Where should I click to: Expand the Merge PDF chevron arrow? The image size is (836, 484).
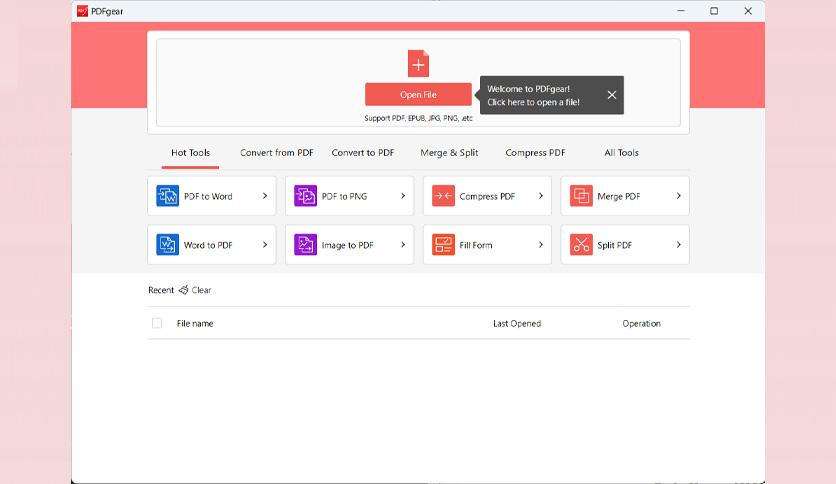(678, 196)
